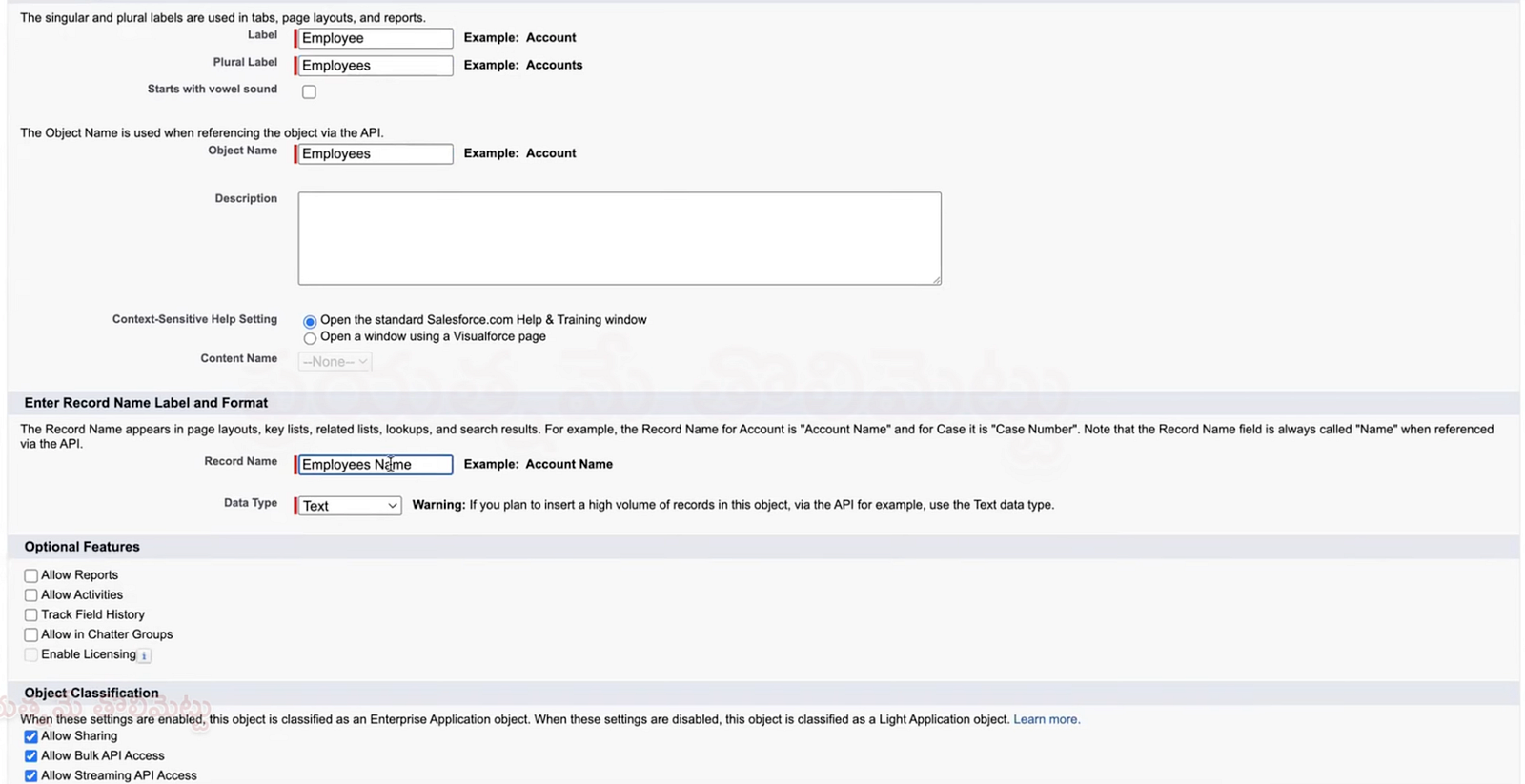Grab the Description box resize handle
The image size is (1525, 784).
pyautogui.click(x=936, y=279)
